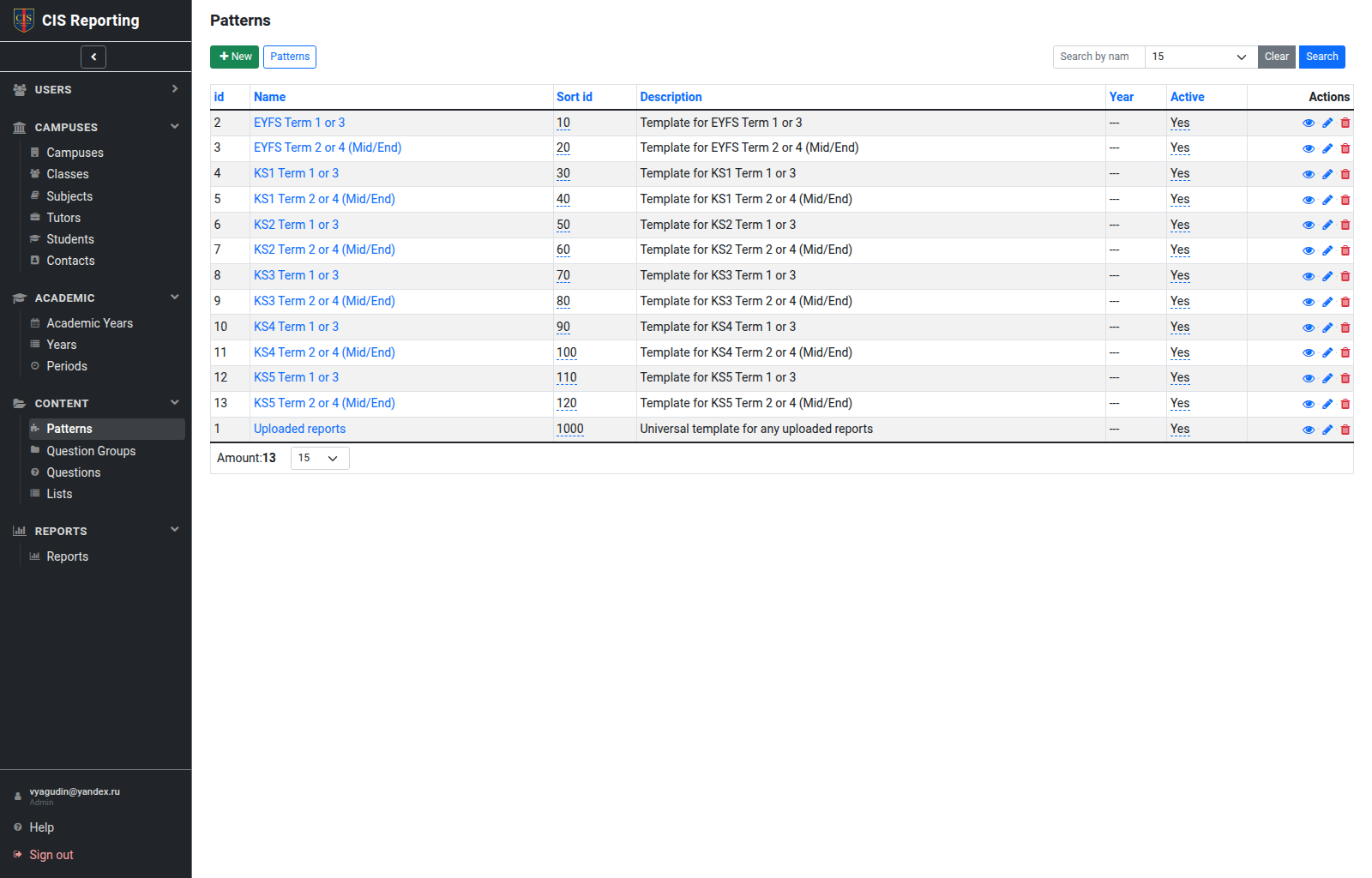Edit the KS1 Term 1 or 3 pattern
The height and width of the screenshot is (878, 1372).
[1327, 174]
